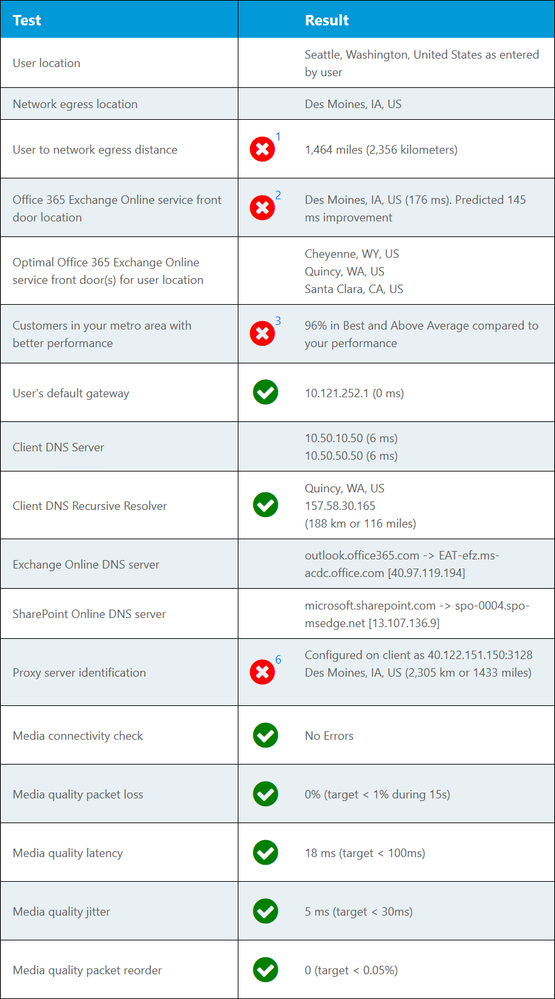The width and height of the screenshot is (555, 999).
Task: Click red error icon for proxy server identification
Action: [262, 672]
